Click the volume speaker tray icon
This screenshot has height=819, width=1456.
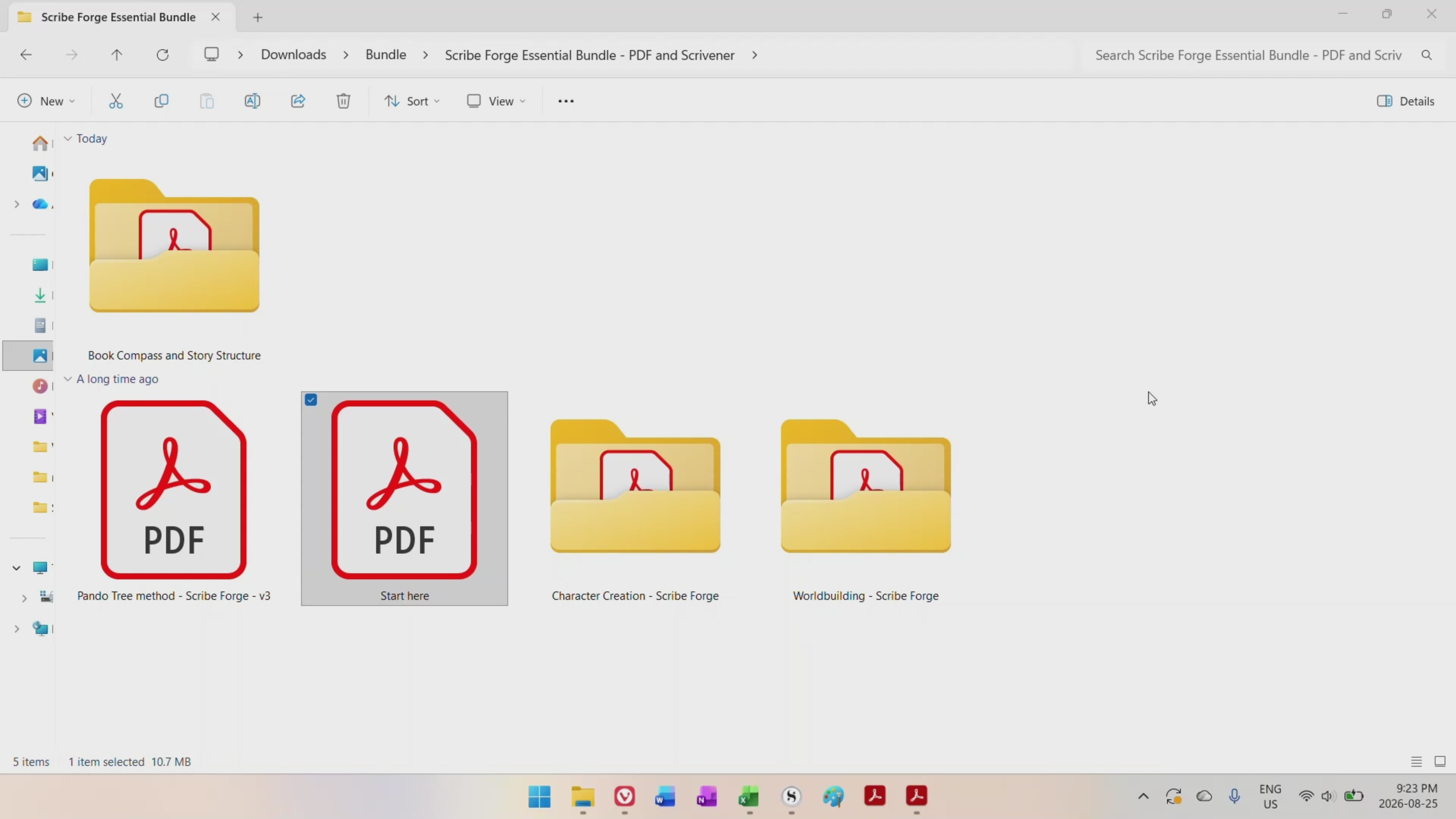[x=1328, y=796]
